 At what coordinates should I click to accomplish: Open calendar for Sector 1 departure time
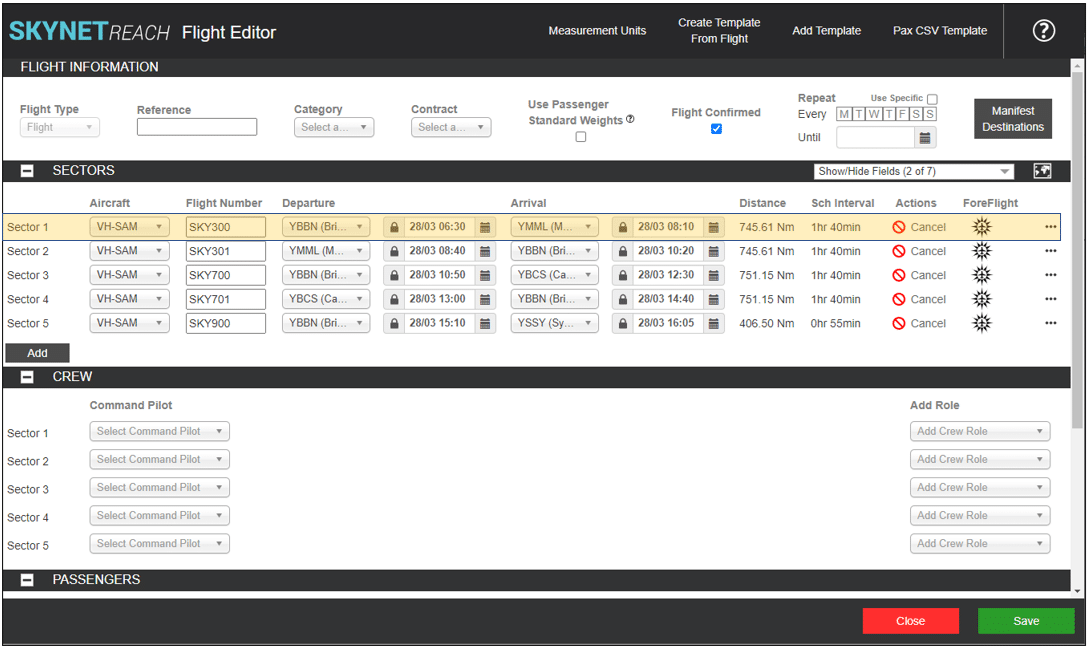click(485, 227)
